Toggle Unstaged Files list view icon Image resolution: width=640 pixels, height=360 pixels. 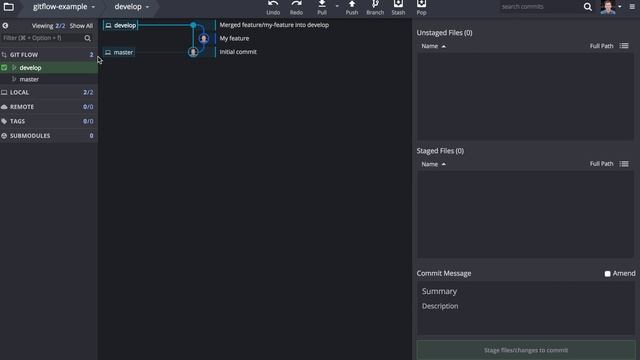click(x=624, y=46)
